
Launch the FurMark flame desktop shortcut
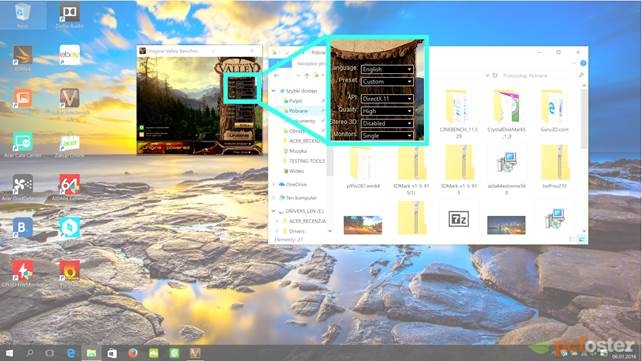[x=70, y=272]
